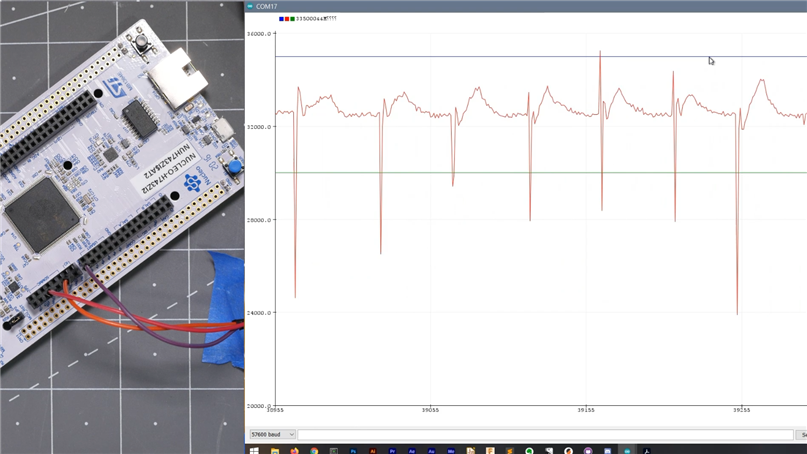Viewport: 807px width, 454px height.
Task: Focus the serial message input field
Action: click(x=545, y=434)
